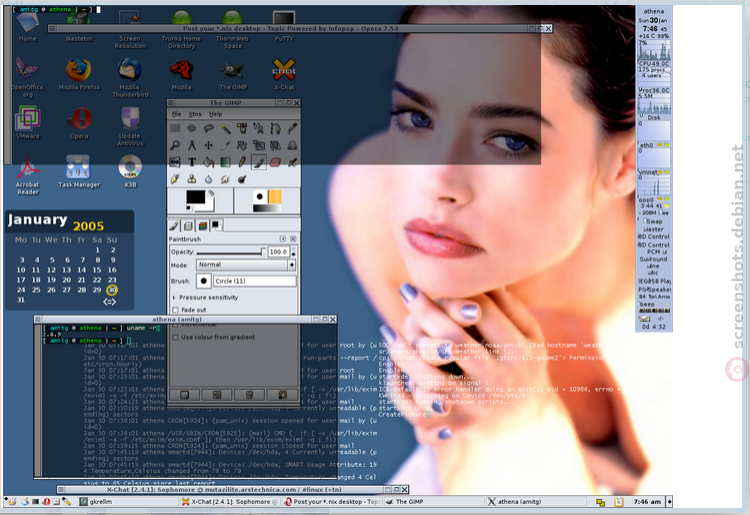Select the Move tool in GIMP
Image resolution: width=750 pixels, height=515 pixels.
click(209, 145)
